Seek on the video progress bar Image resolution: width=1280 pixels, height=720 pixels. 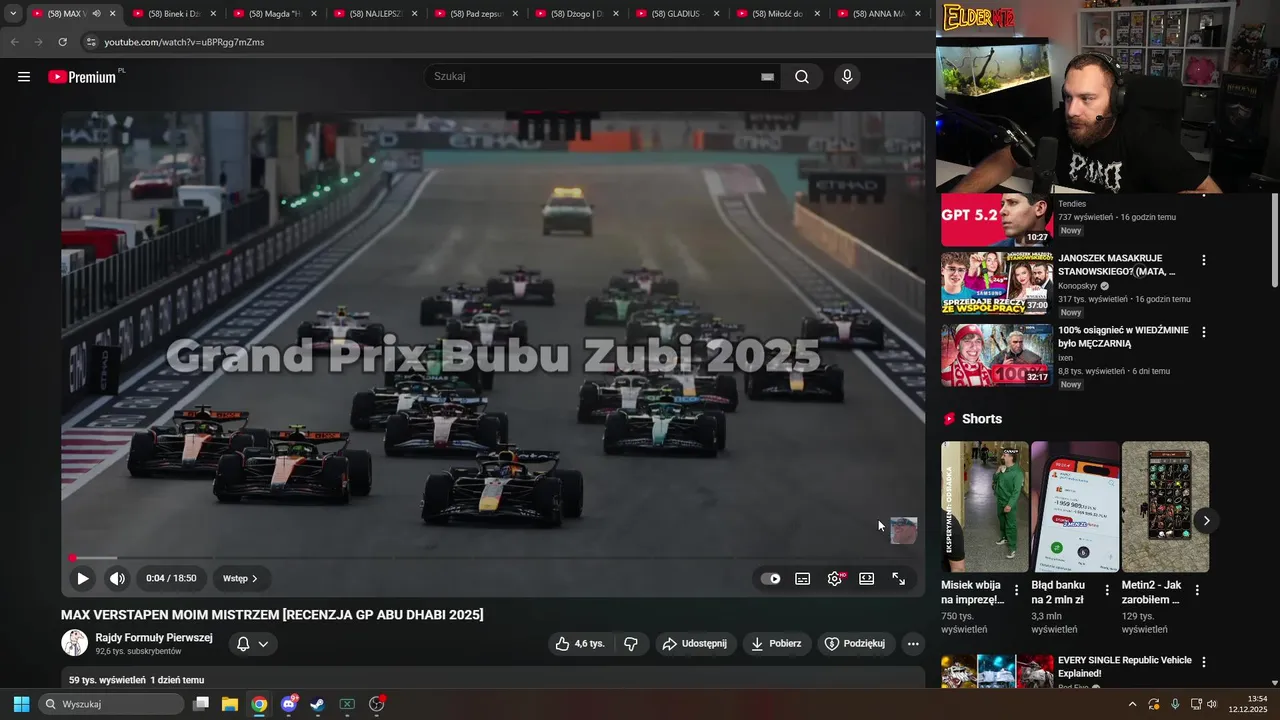pyautogui.click(x=492, y=557)
